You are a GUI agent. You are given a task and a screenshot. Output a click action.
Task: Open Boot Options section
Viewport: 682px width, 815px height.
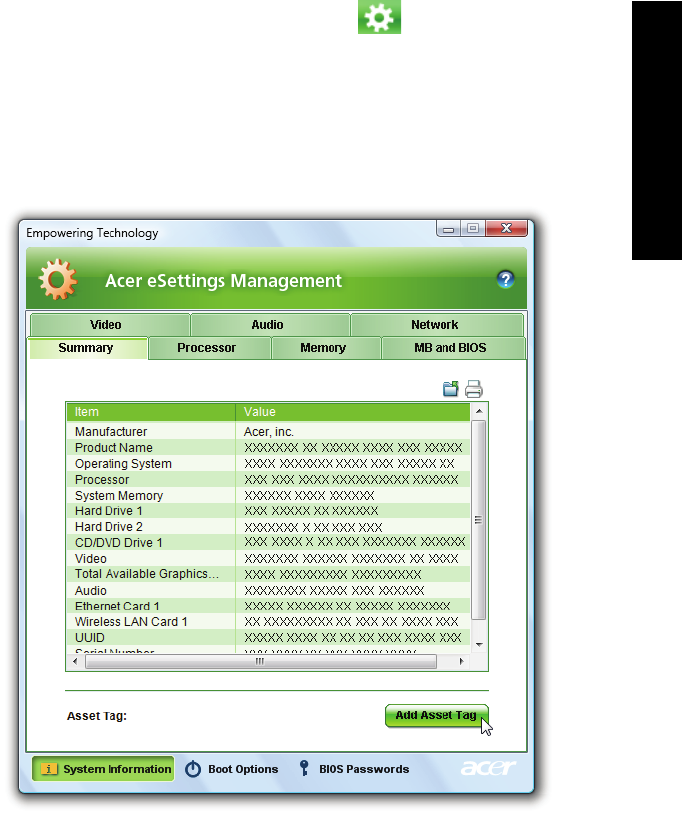(x=232, y=769)
